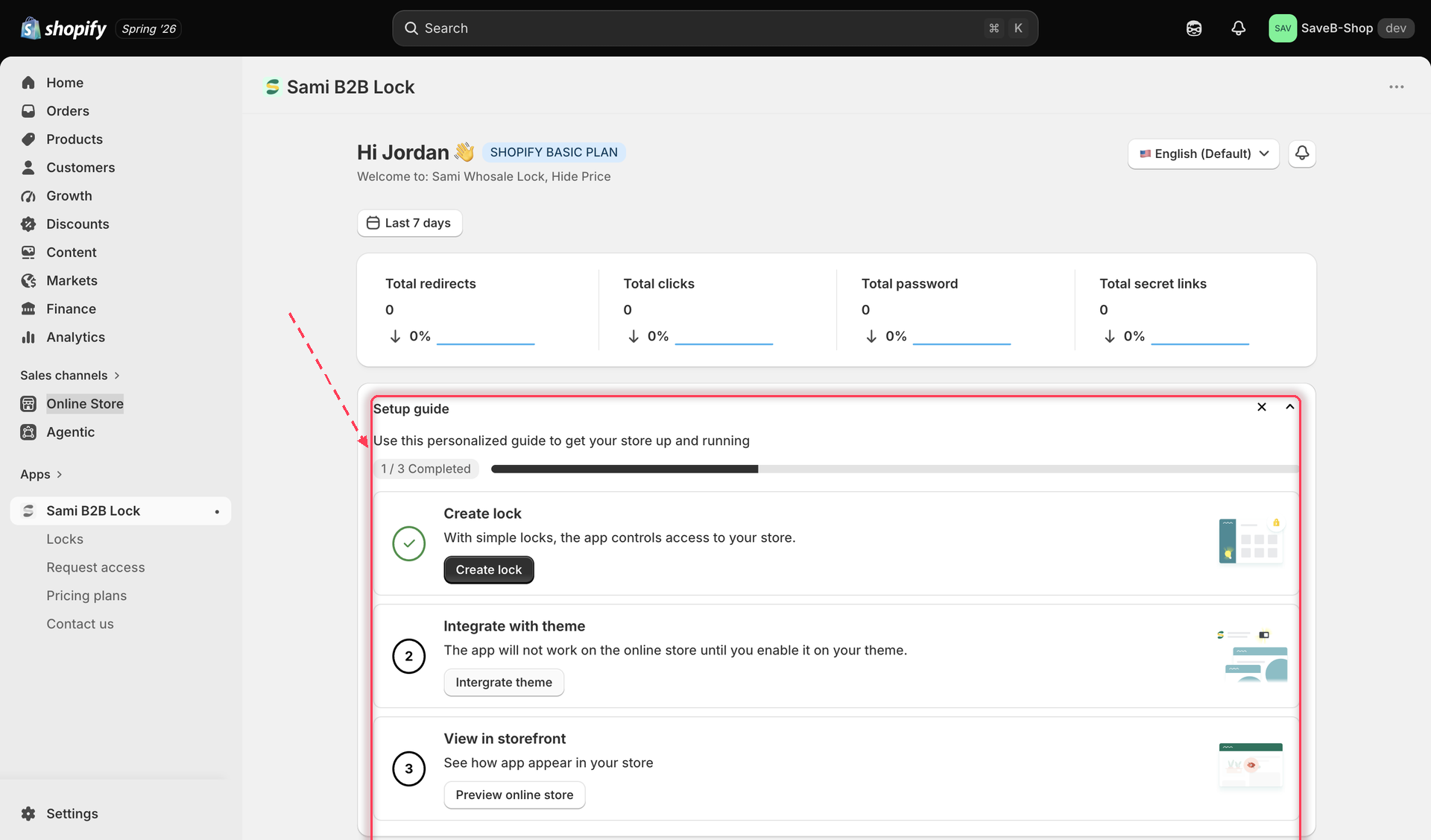Dismiss the Setup guide with the X
1431x840 pixels.
point(1262,407)
